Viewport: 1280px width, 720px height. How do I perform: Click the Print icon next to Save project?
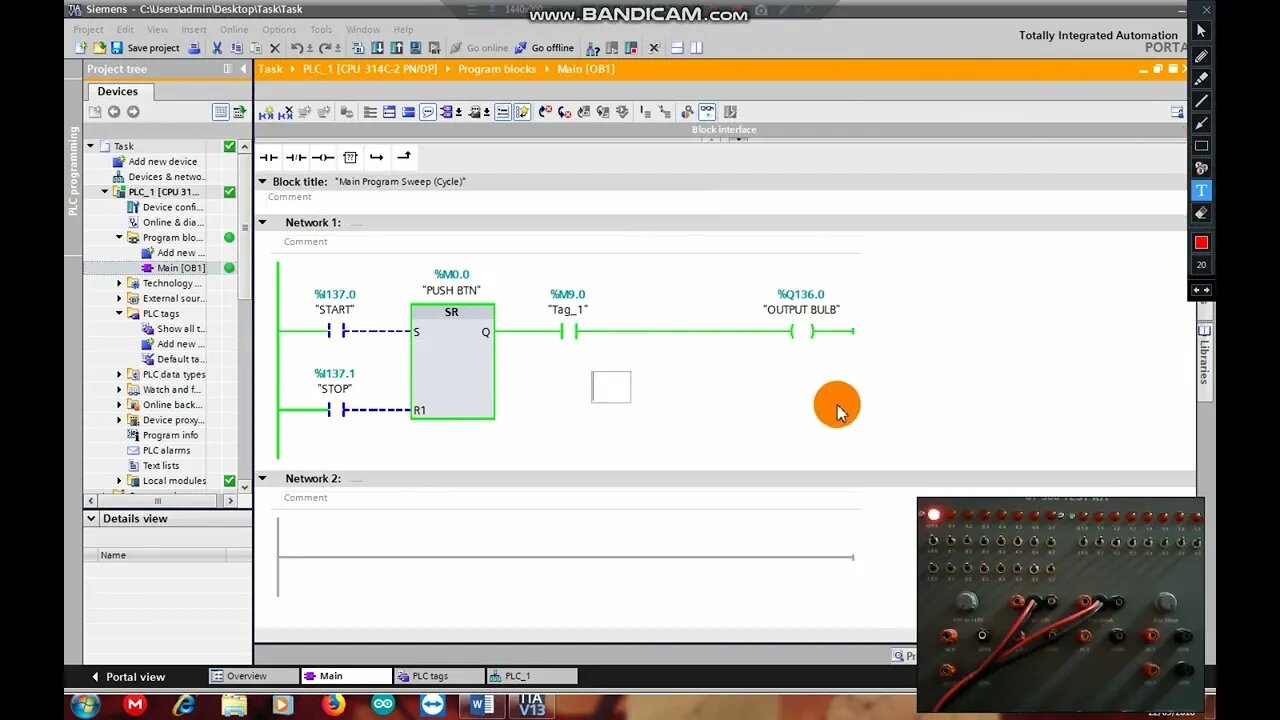click(195, 48)
